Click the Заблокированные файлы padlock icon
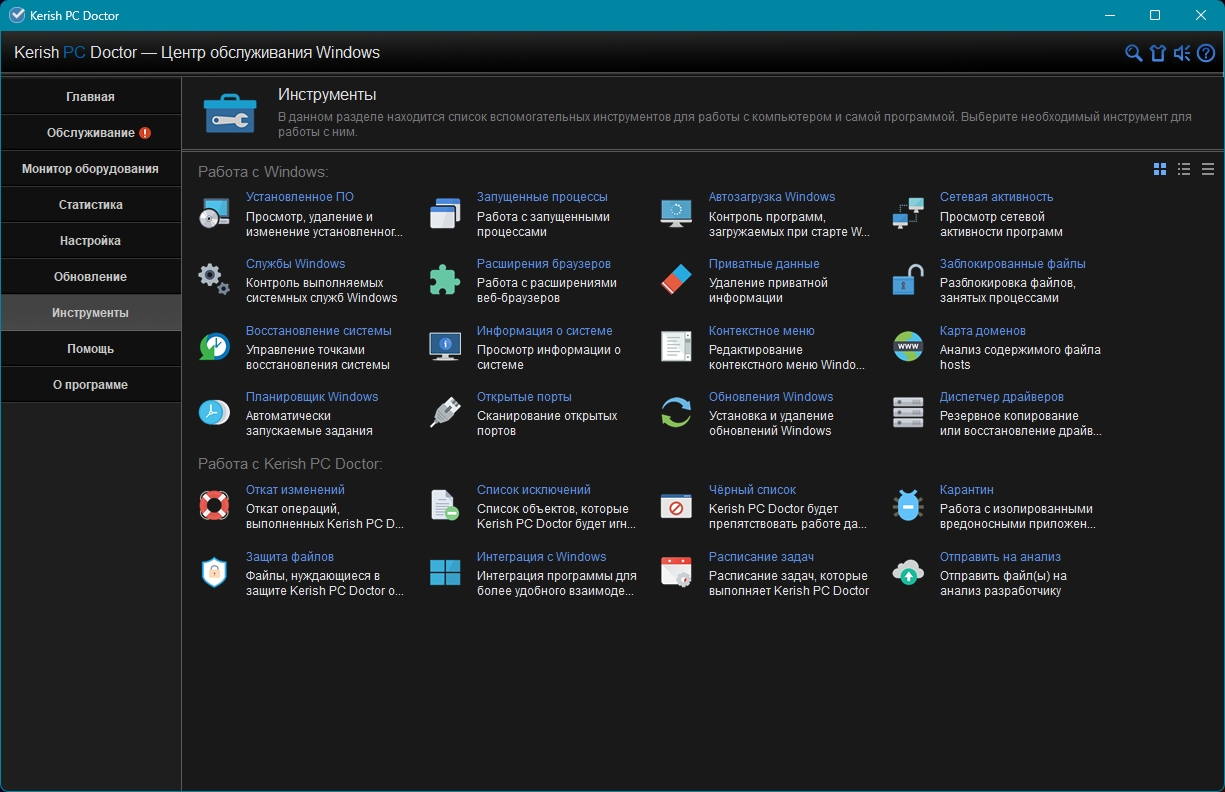Viewport: 1225px width, 792px height. [x=908, y=280]
